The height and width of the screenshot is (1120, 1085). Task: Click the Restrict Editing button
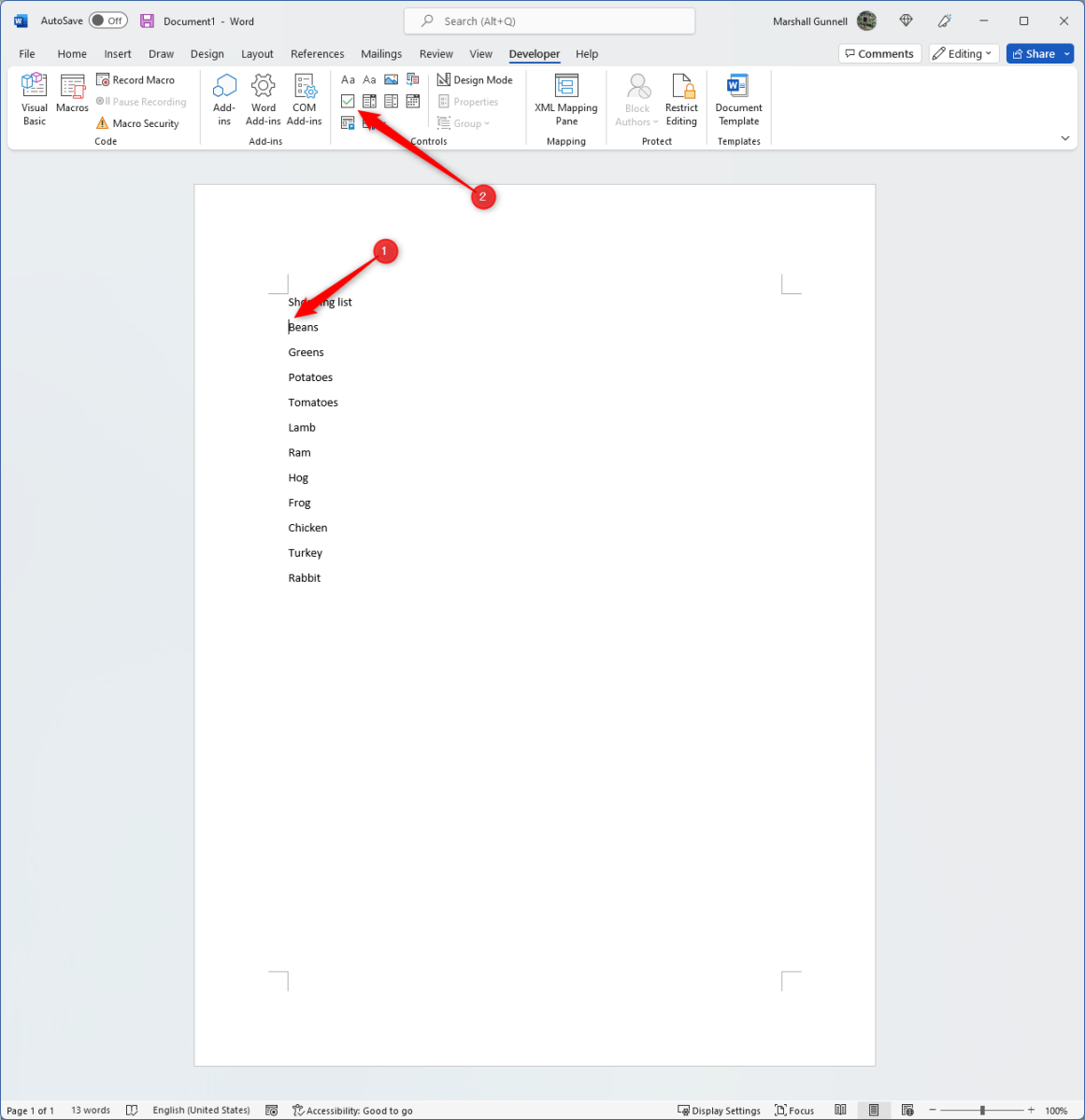point(681,98)
